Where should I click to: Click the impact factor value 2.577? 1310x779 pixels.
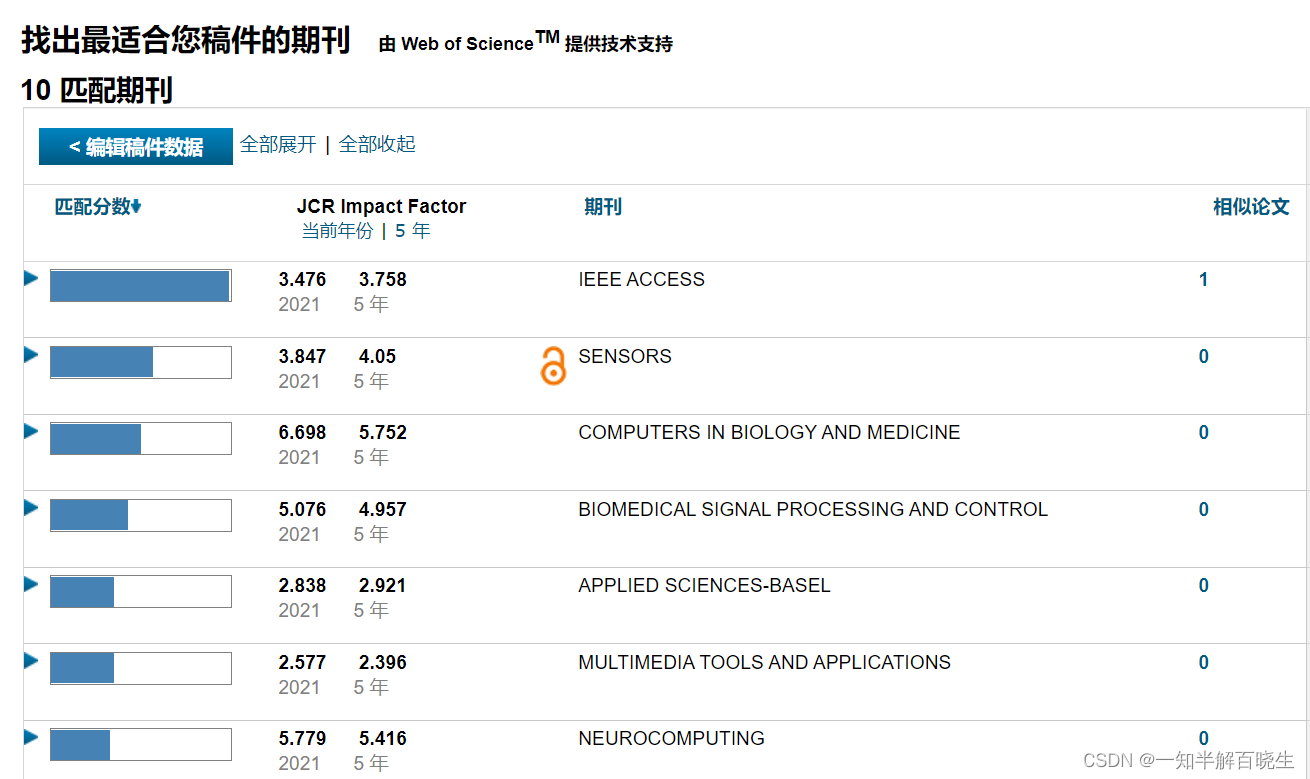coord(302,663)
